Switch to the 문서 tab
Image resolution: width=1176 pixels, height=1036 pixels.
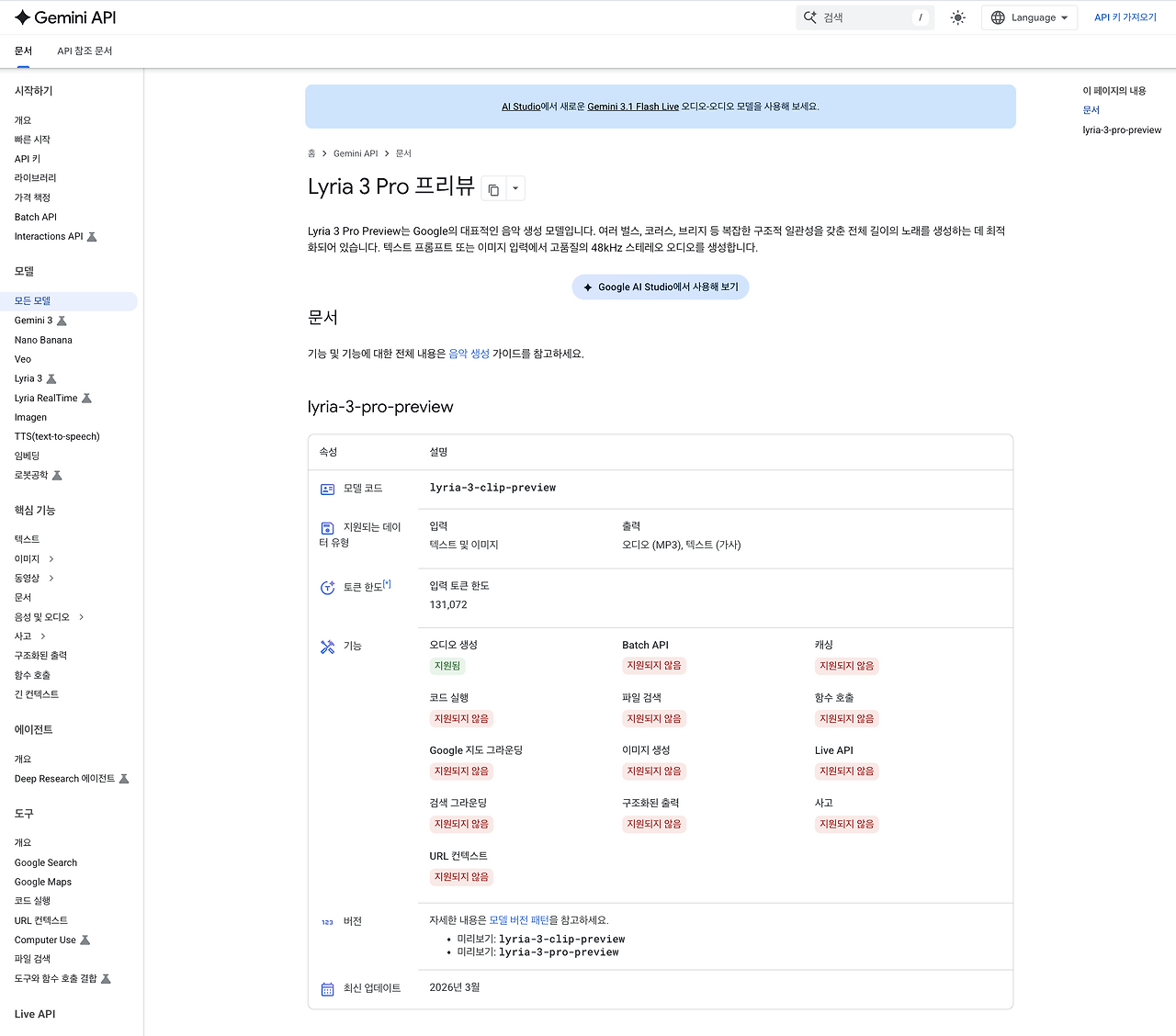tap(23, 51)
